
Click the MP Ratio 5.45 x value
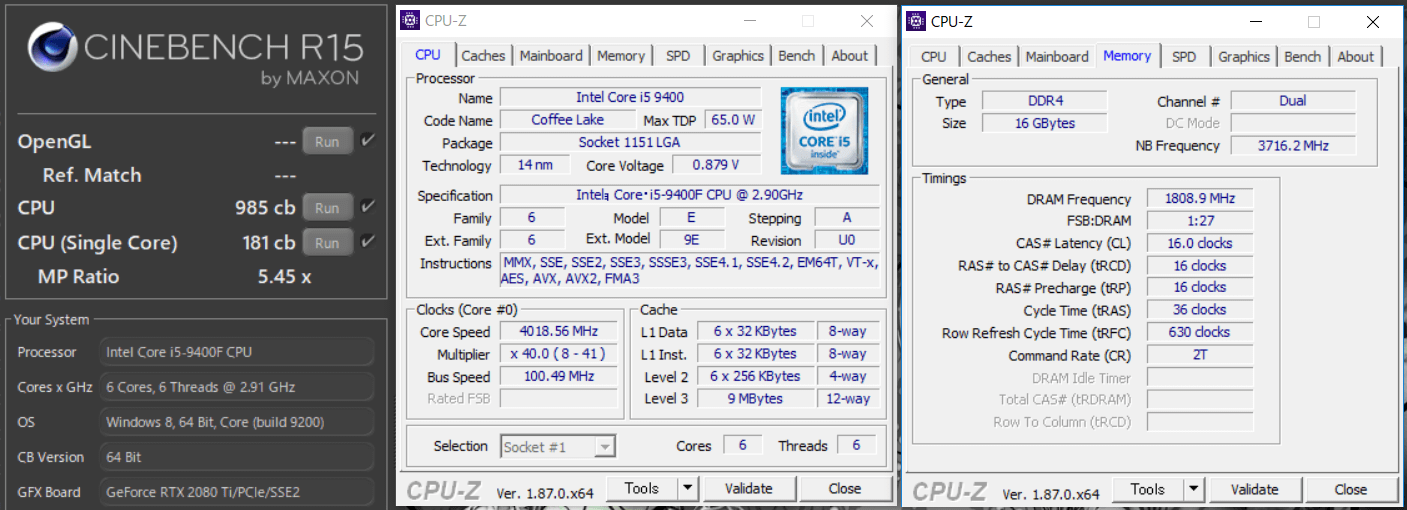point(285,277)
